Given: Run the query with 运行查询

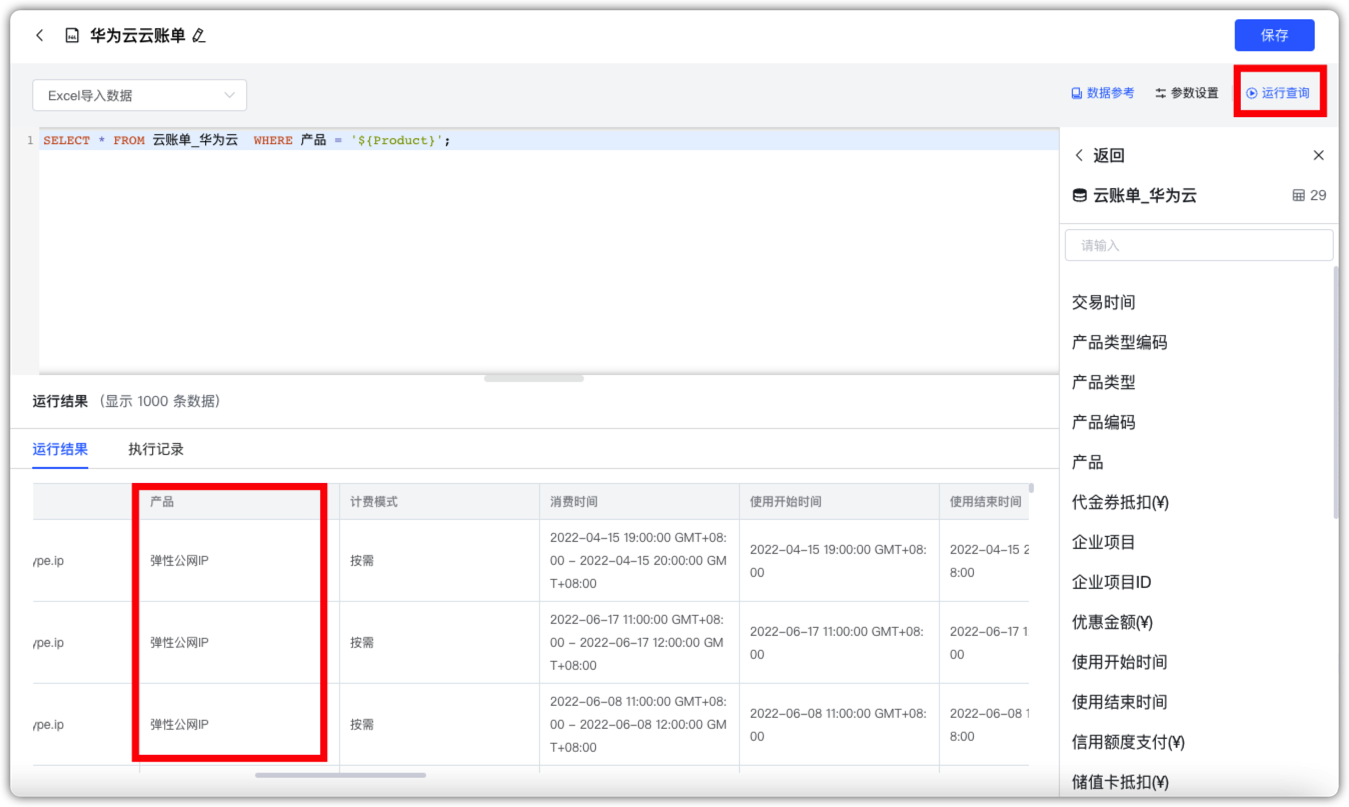Looking at the screenshot, I should pos(1278,93).
